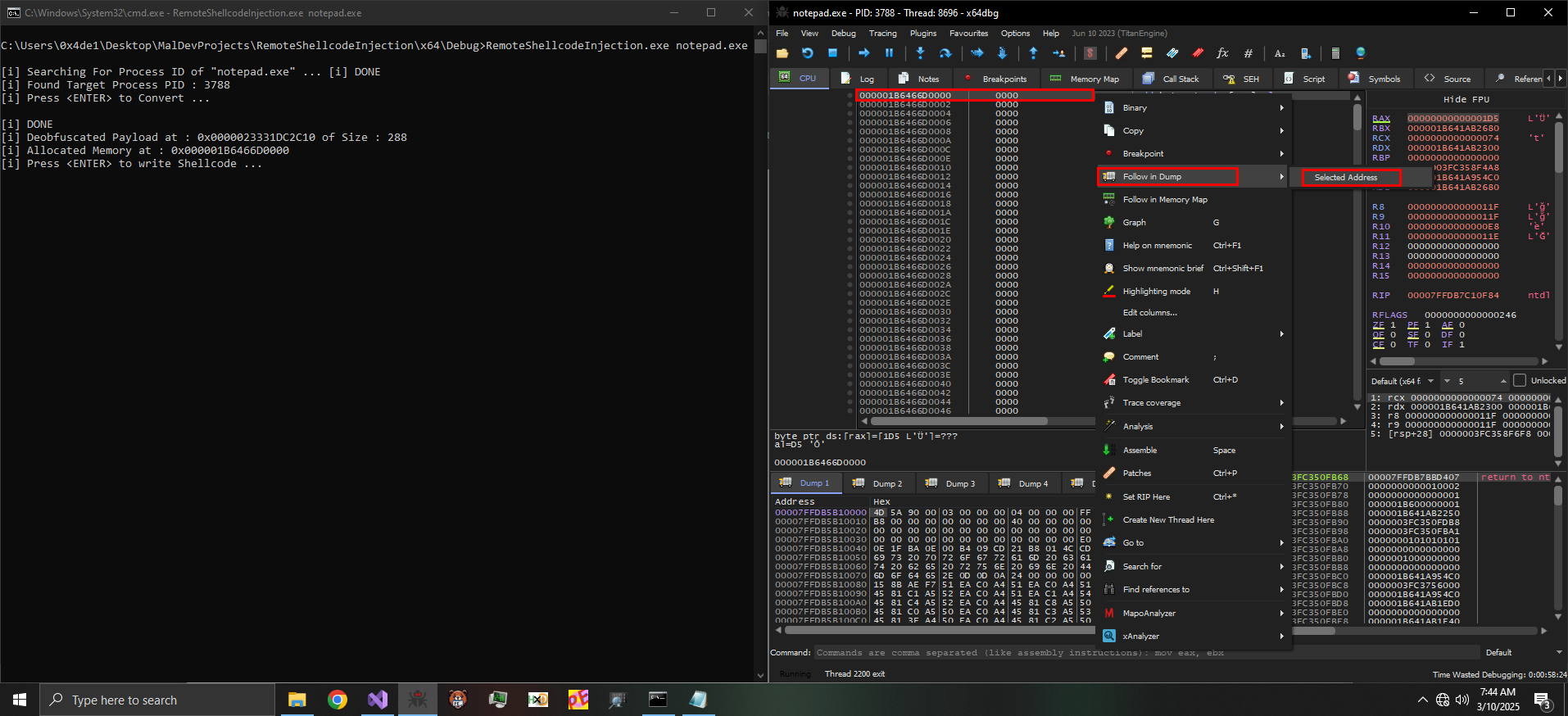Open the Calculator toolbar icon
Viewport: 1568px width, 716px height.
point(1335,53)
